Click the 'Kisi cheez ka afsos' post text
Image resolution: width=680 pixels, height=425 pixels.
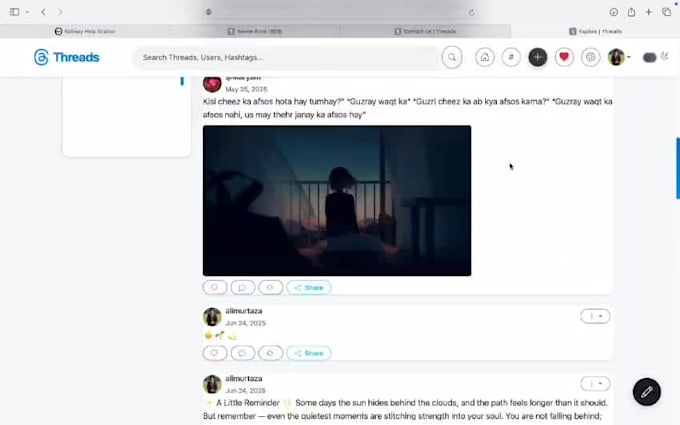408,108
